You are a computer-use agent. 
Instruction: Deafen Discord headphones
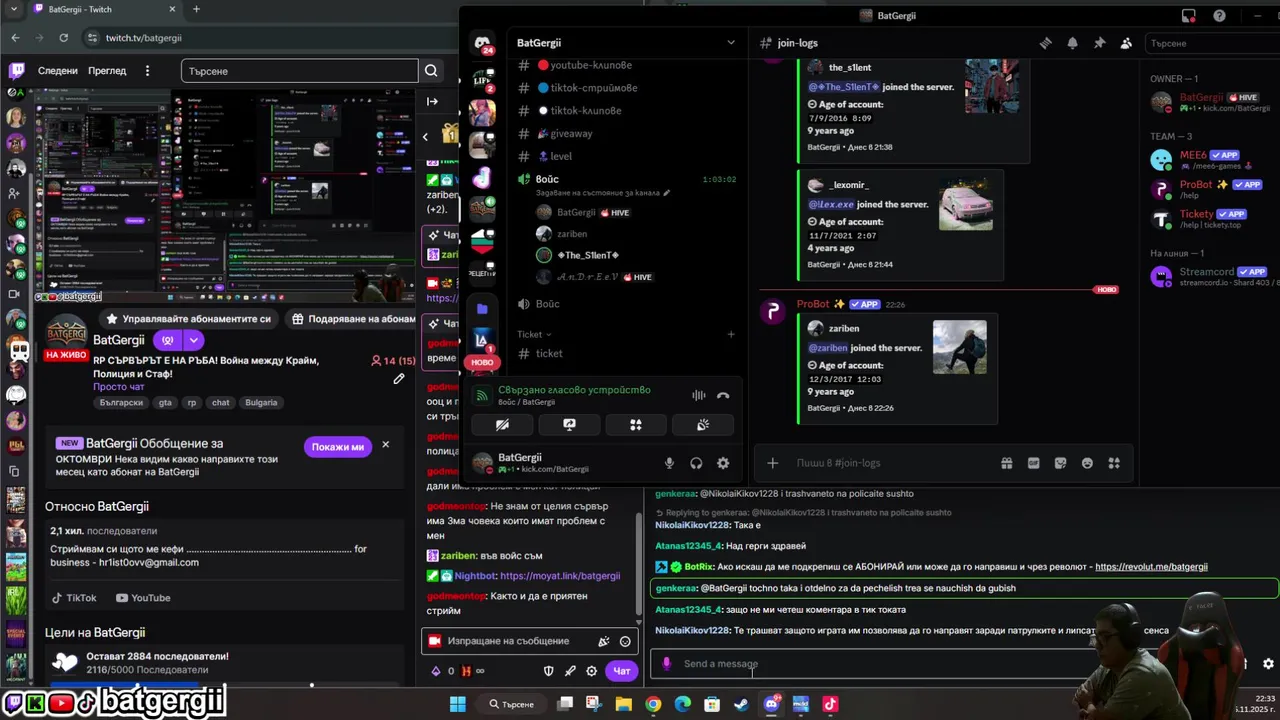pos(696,463)
